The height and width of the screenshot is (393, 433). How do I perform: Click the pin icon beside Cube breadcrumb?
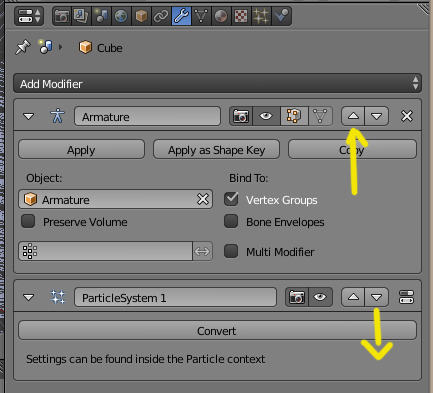click(23, 47)
